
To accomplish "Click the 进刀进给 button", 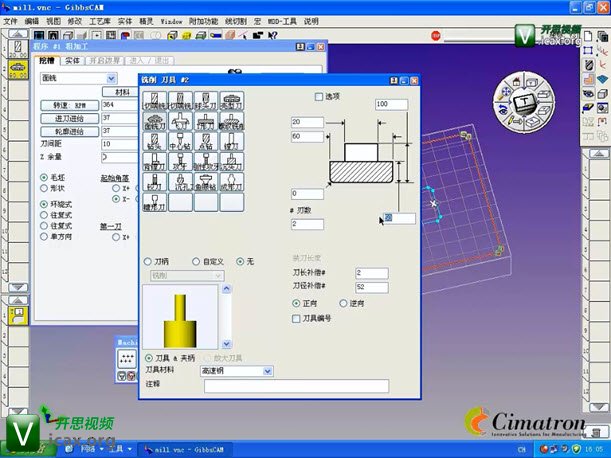I will pyautogui.click(x=69, y=118).
